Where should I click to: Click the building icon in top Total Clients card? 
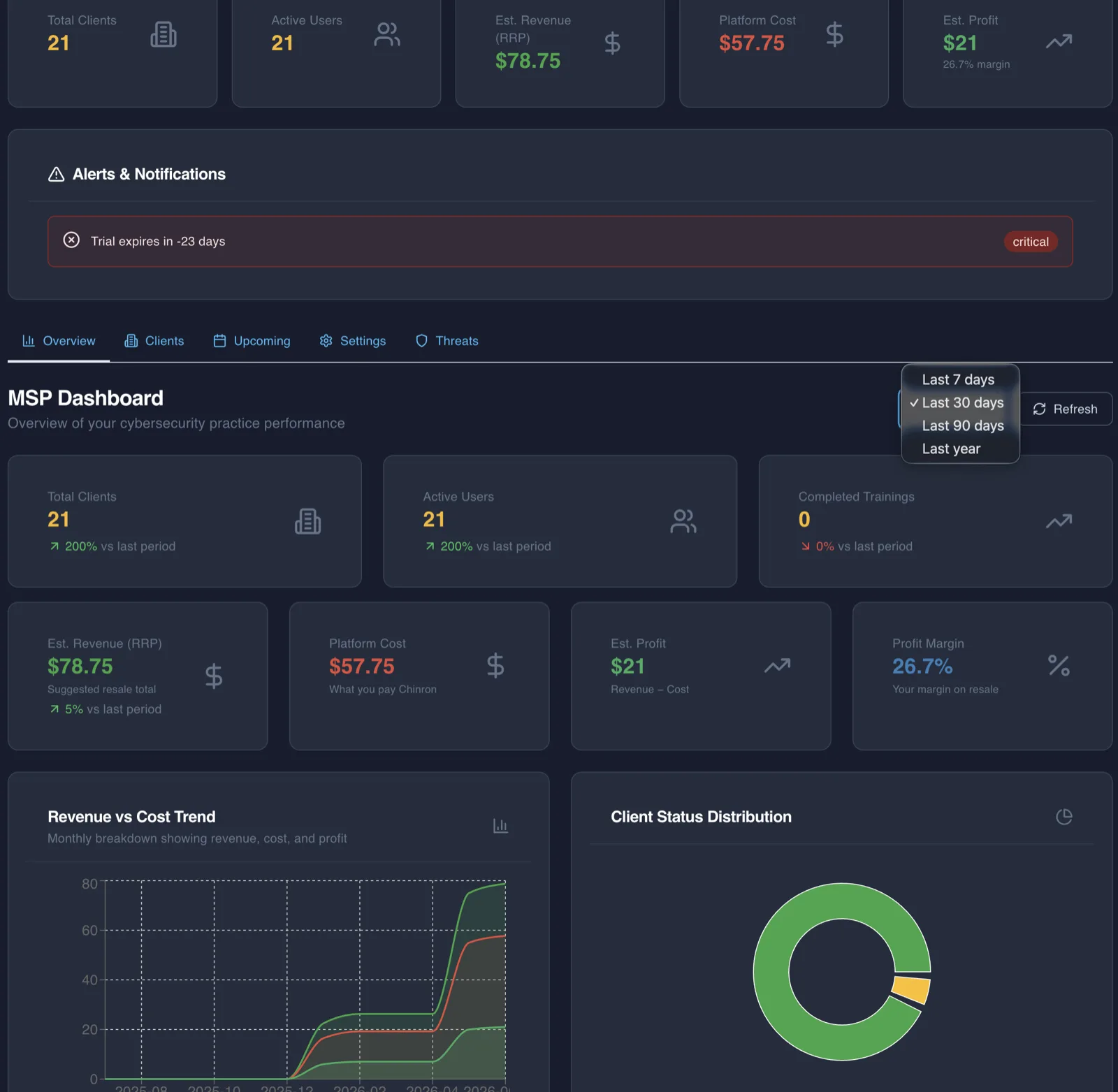pos(164,34)
